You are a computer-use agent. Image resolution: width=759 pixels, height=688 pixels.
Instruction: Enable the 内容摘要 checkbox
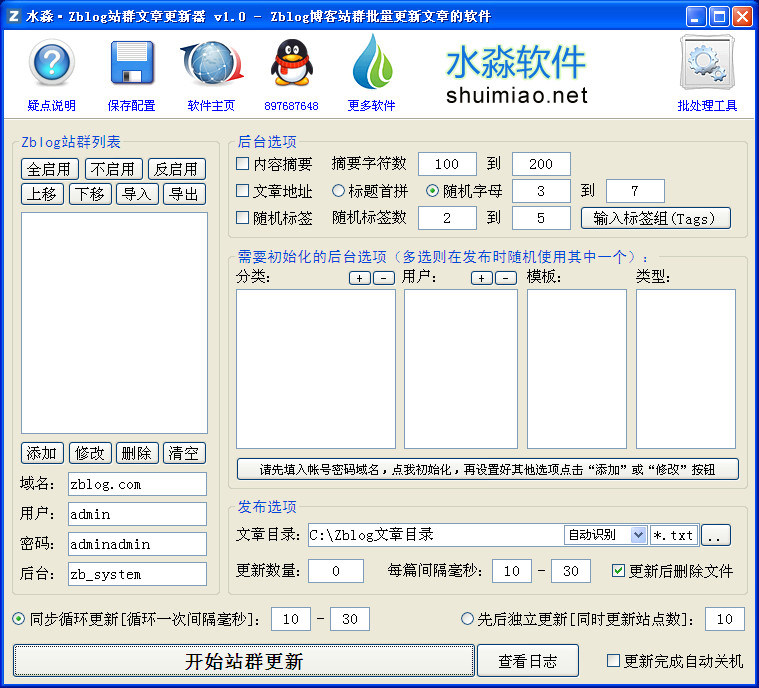tap(243, 164)
